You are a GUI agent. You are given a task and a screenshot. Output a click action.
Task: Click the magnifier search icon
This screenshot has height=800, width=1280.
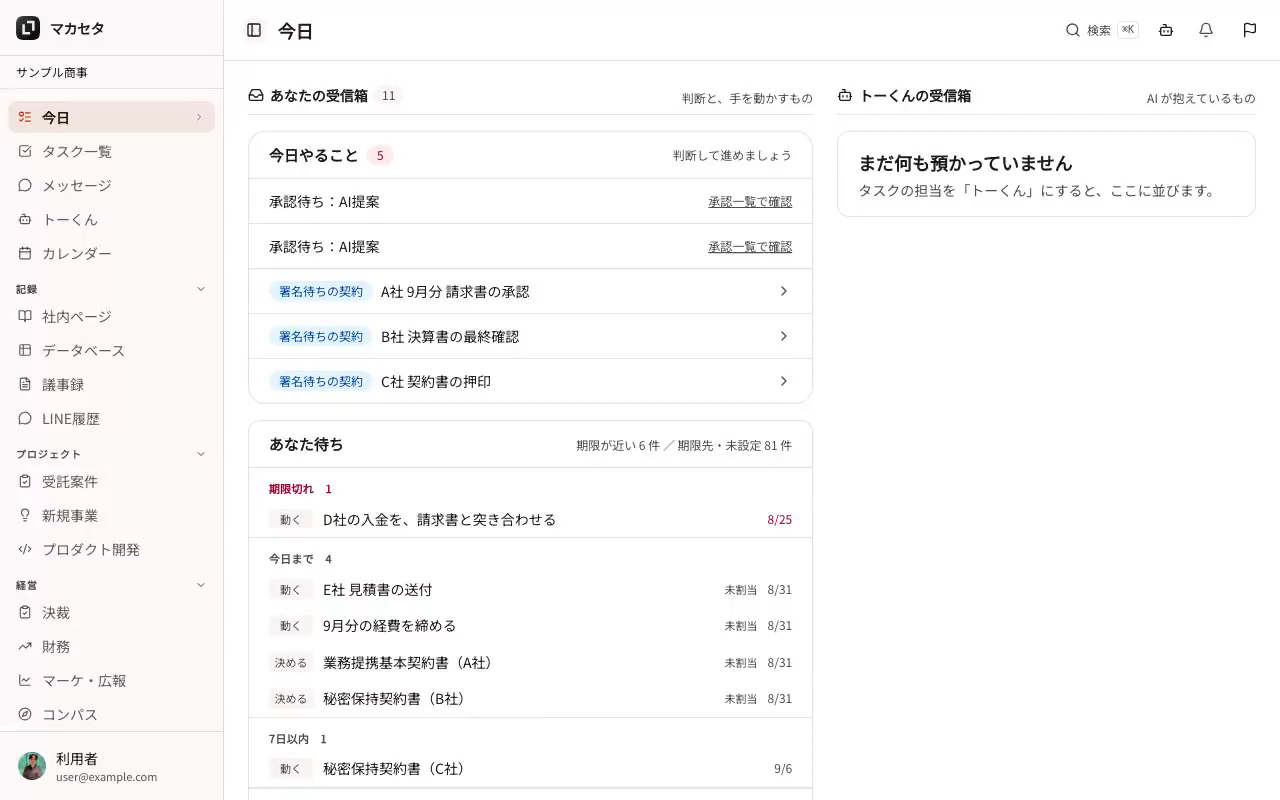click(x=1073, y=30)
